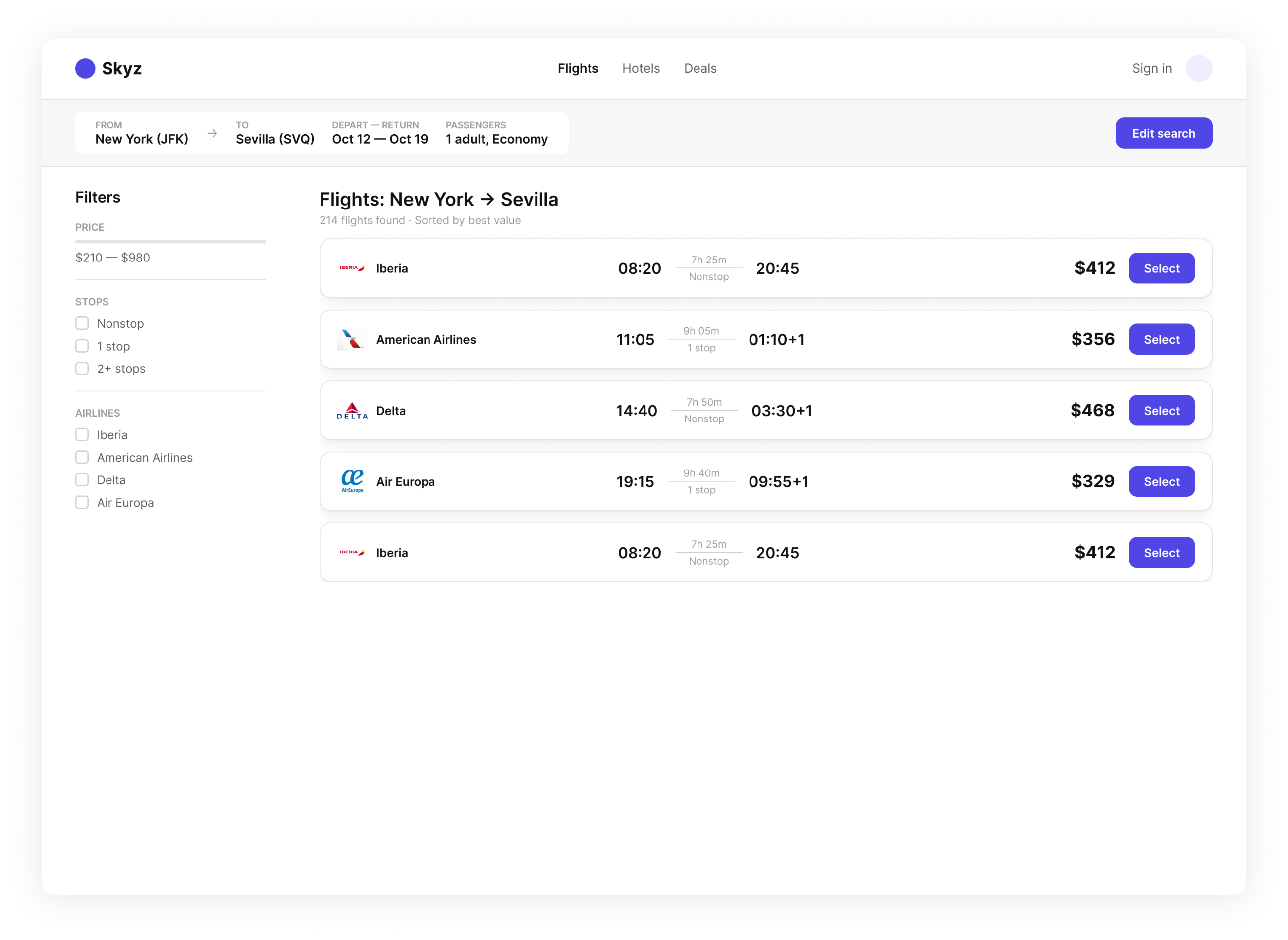Click the $210 — $980 price range text
Viewport: 1288px width, 940px height.
pyautogui.click(x=112, y=257)
